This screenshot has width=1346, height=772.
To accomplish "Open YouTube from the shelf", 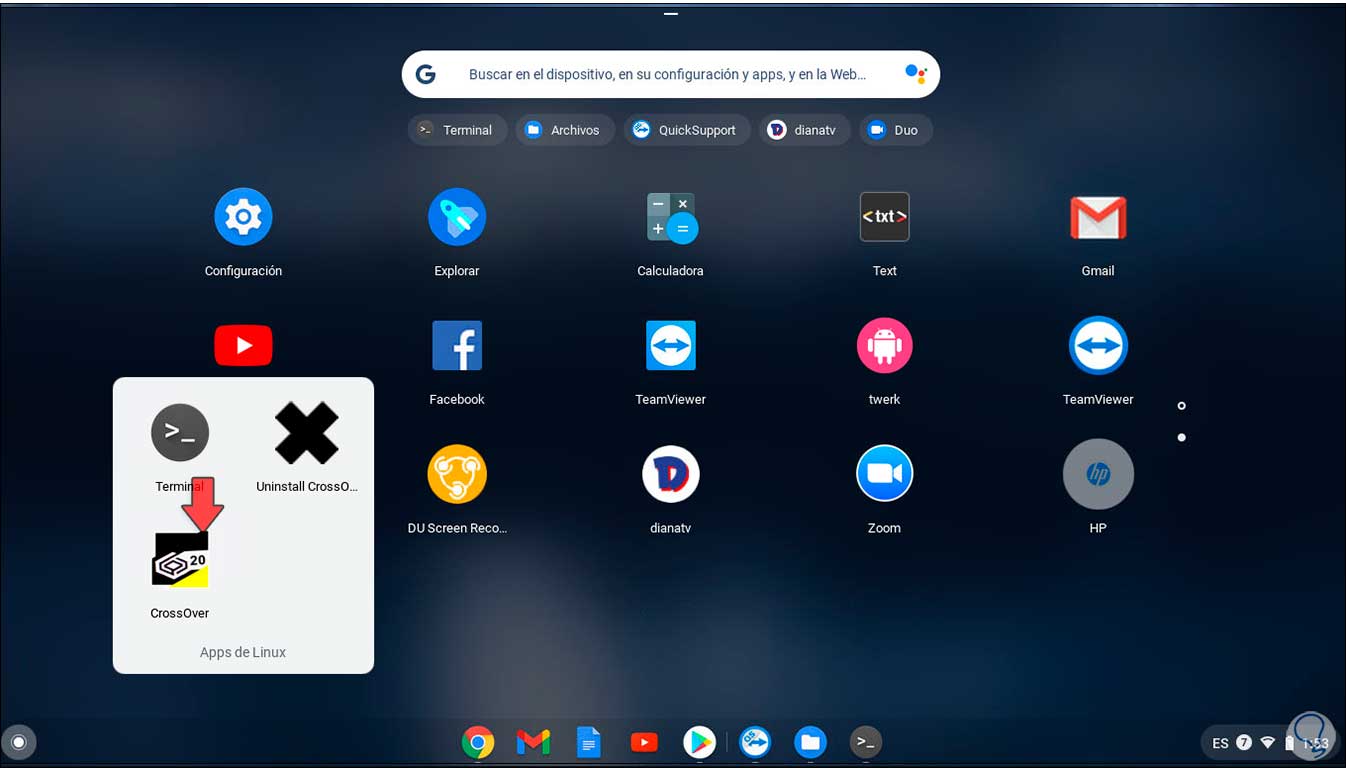I will click(x=644, y=742).
